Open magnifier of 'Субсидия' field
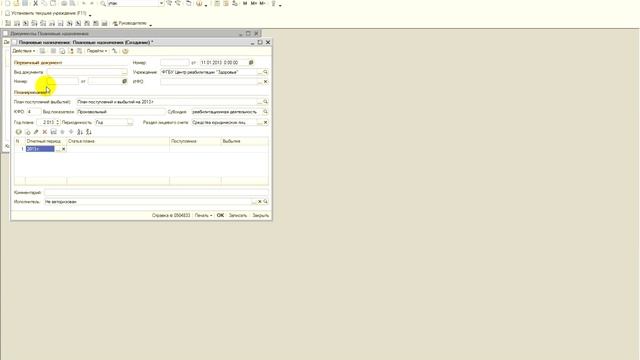 (x=265, y=111)
